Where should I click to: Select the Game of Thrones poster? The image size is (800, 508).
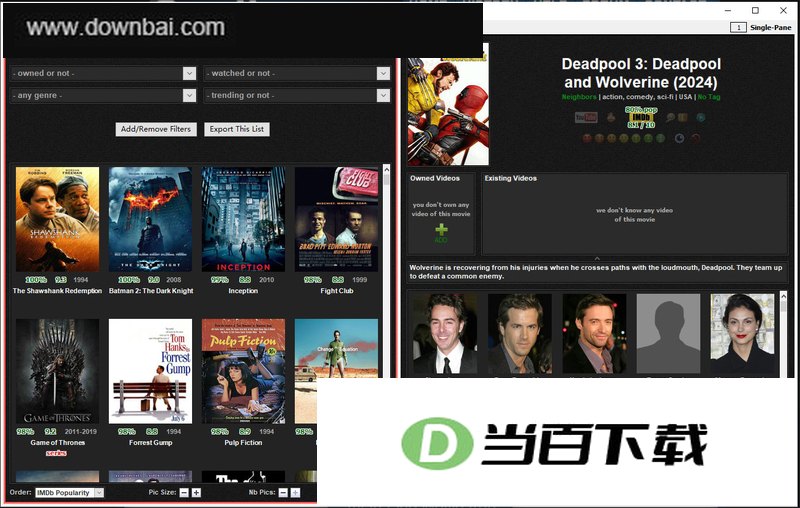tap(58, 371)
